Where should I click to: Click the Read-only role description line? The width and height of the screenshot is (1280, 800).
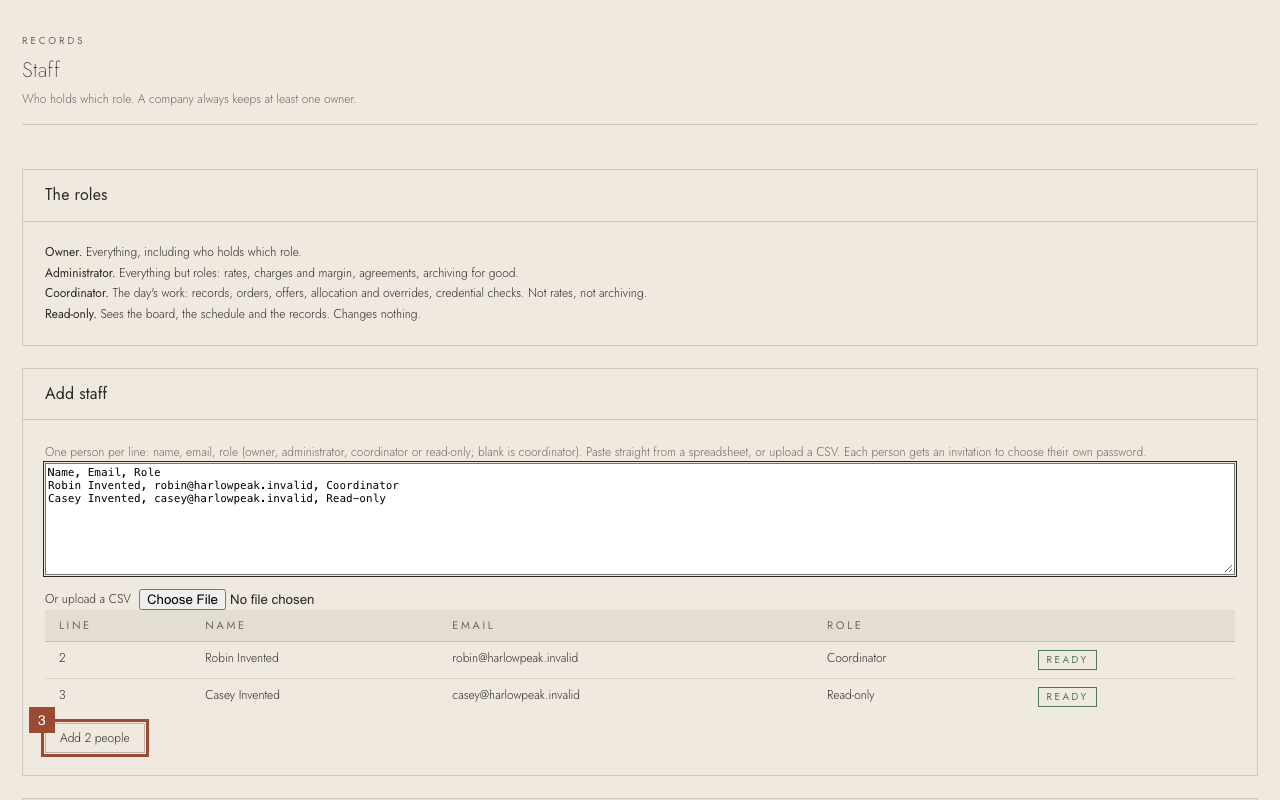tap(233, 314)
